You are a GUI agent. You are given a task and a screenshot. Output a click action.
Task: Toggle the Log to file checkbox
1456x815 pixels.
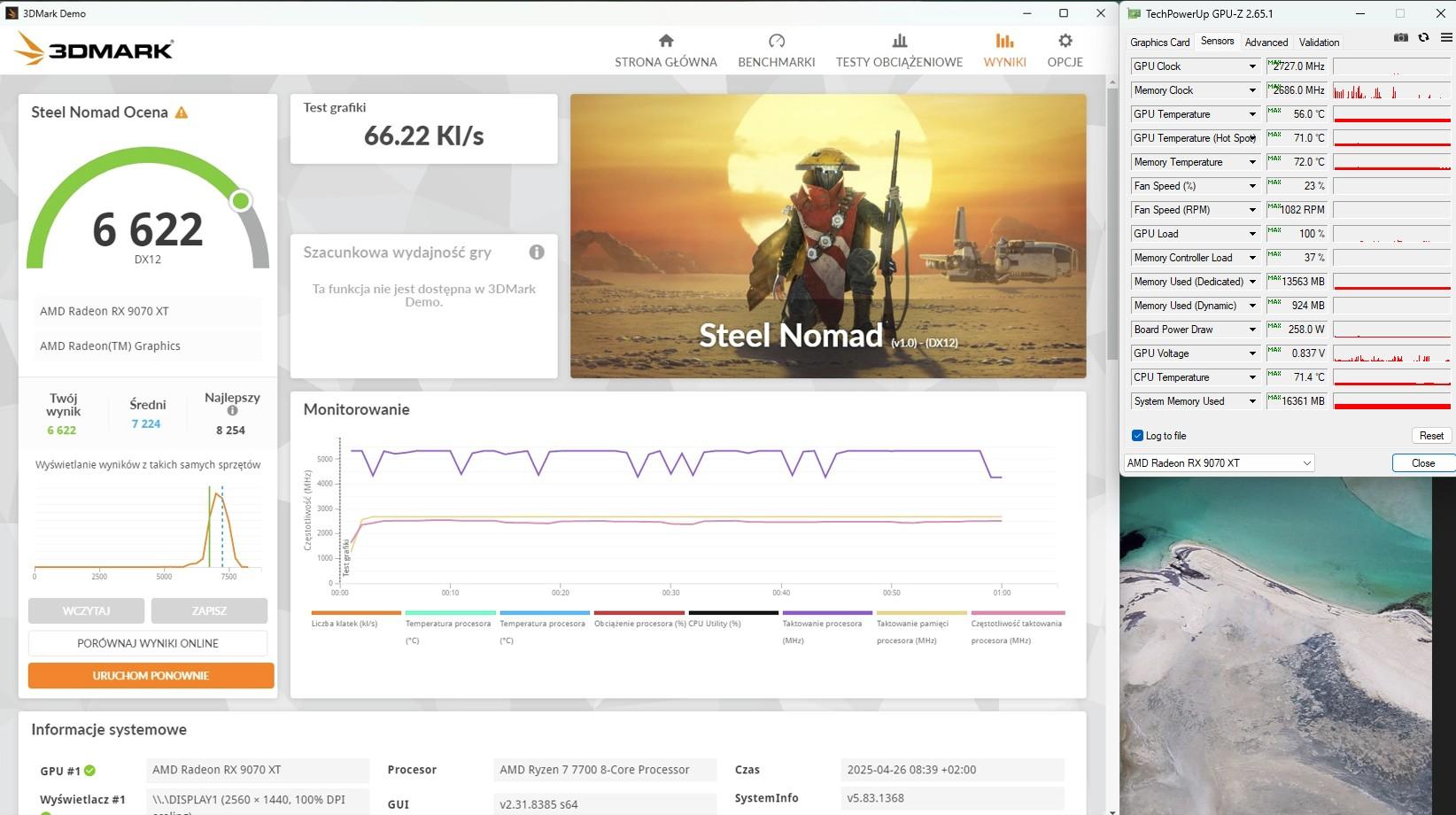pos(1138,436)
